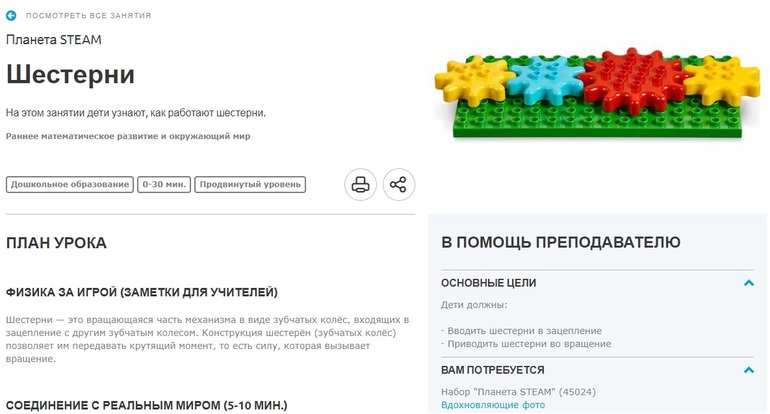The height and width of the screenshot is (414, 770).
Task: Click the Шестерни lesson title
Action: 70,75
